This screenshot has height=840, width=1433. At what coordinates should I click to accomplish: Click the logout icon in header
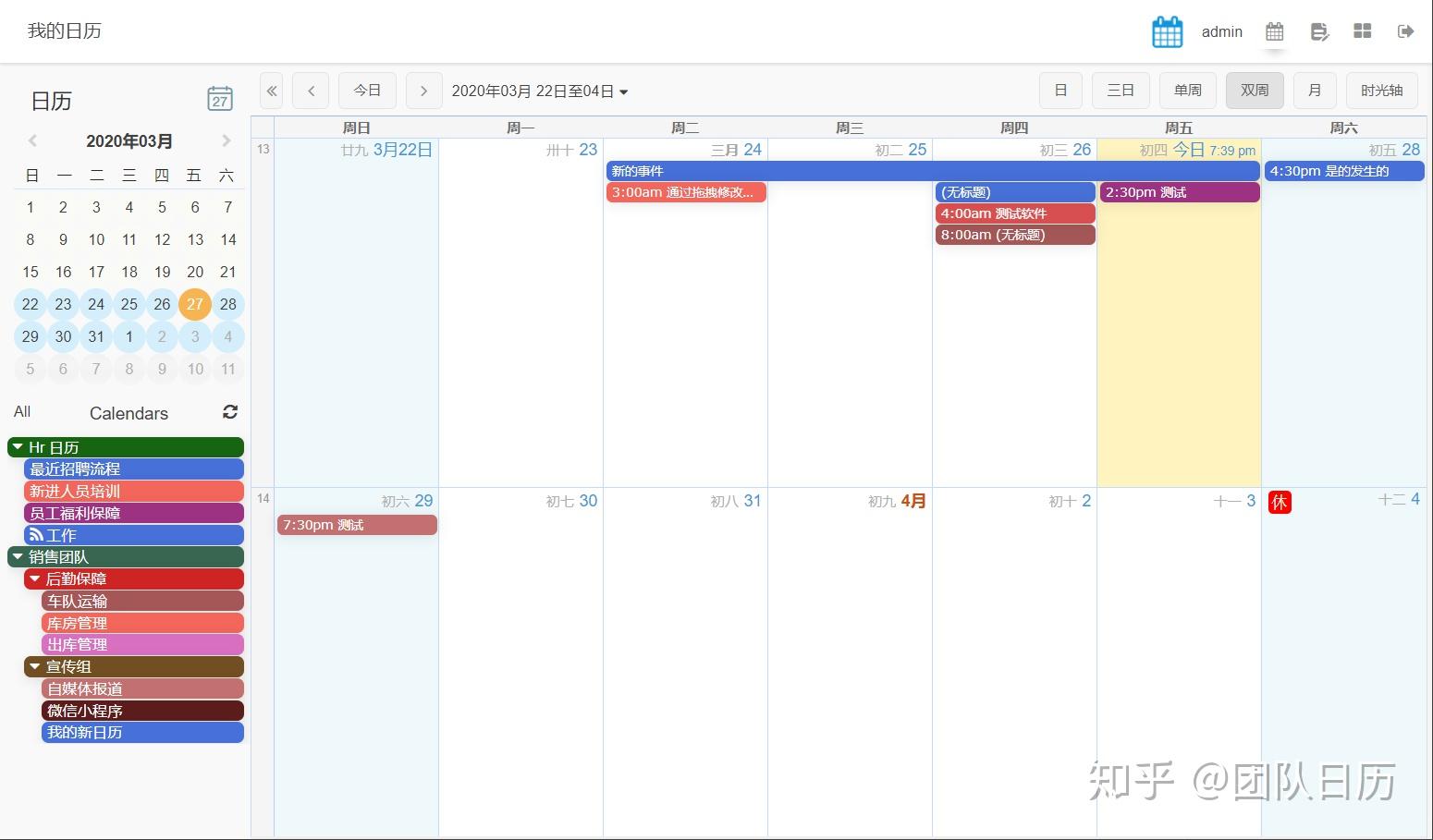click(1405, 31)
